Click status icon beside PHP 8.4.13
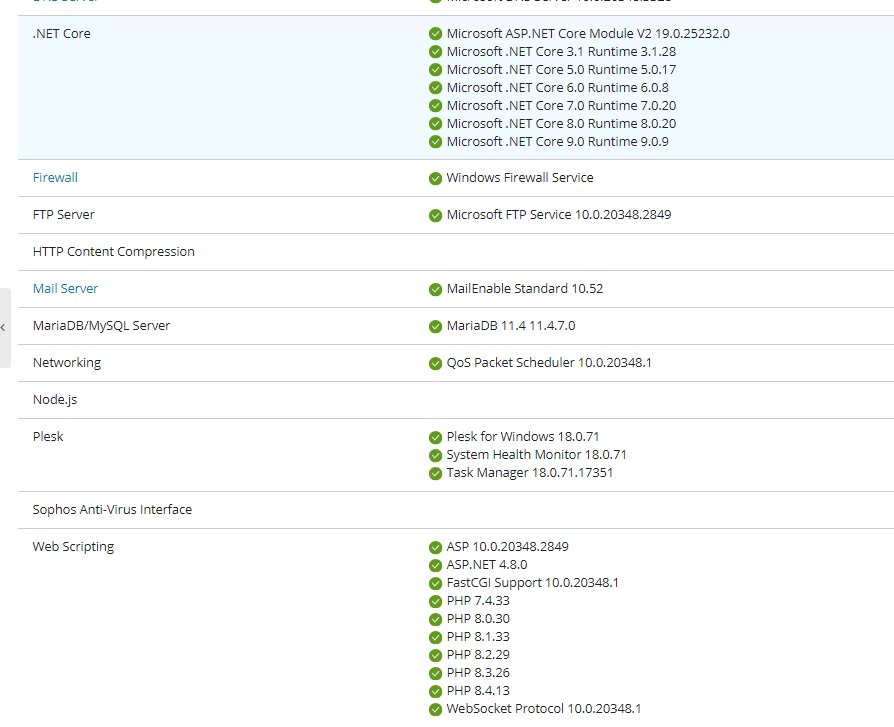Viewport: 894px width, 727px height. tap(435, 691)
